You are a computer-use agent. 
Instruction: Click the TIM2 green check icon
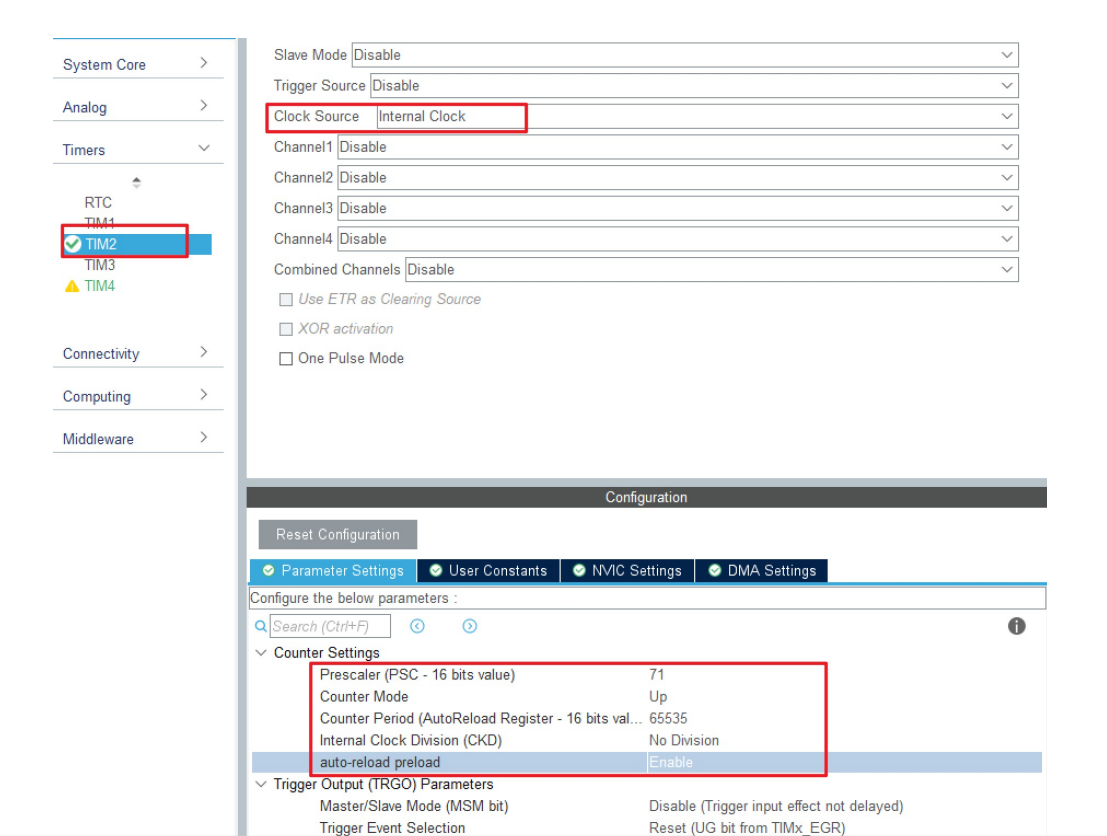point(73,244)
